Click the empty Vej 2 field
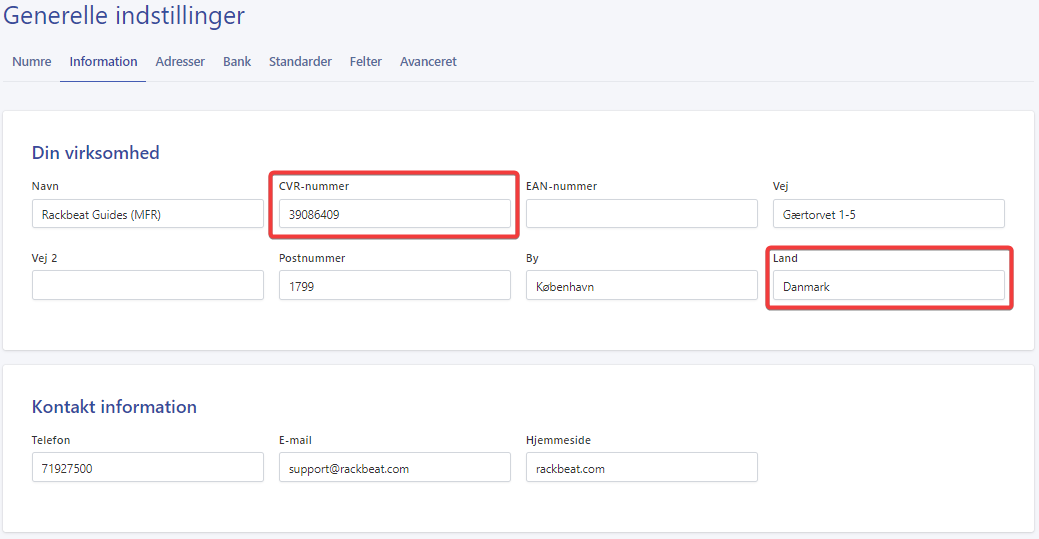The height and width of the screenshot is (539, 1039). point(147,286)
